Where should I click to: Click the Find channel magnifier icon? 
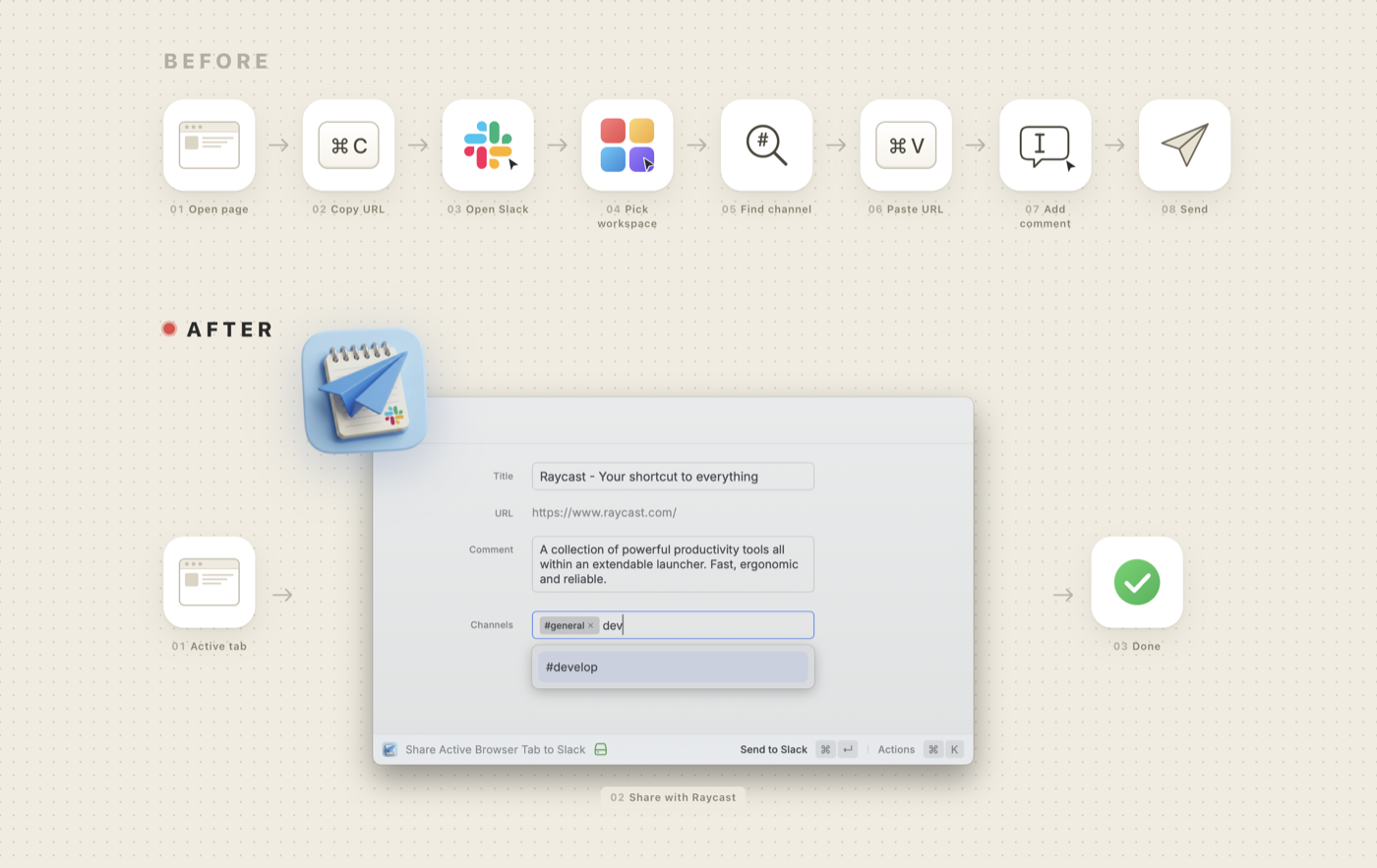click(767, 145)
